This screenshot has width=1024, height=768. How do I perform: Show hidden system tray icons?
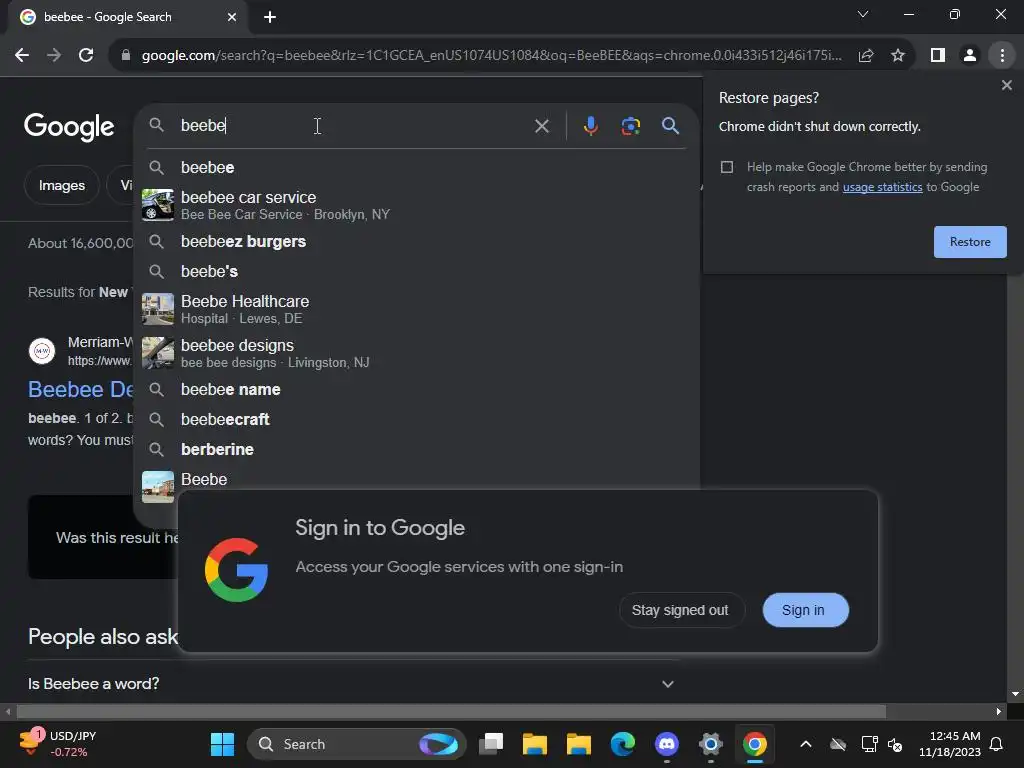coord(806,744)
